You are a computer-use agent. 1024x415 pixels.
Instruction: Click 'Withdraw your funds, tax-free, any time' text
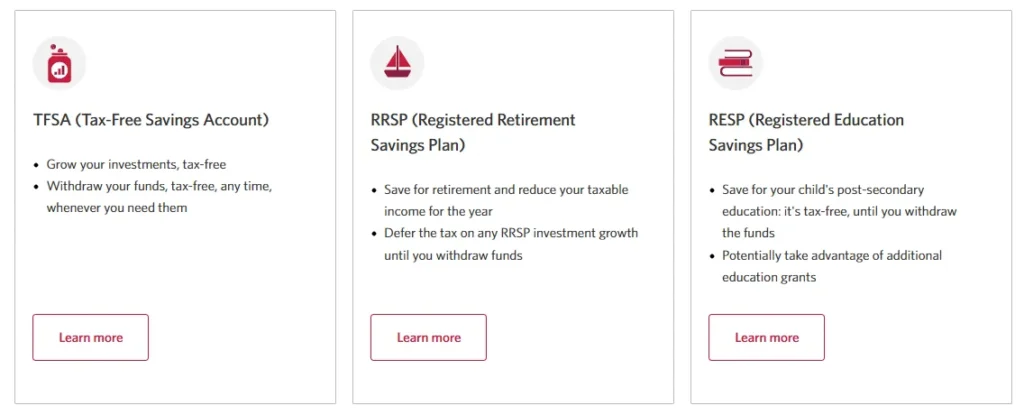[159, 186]
